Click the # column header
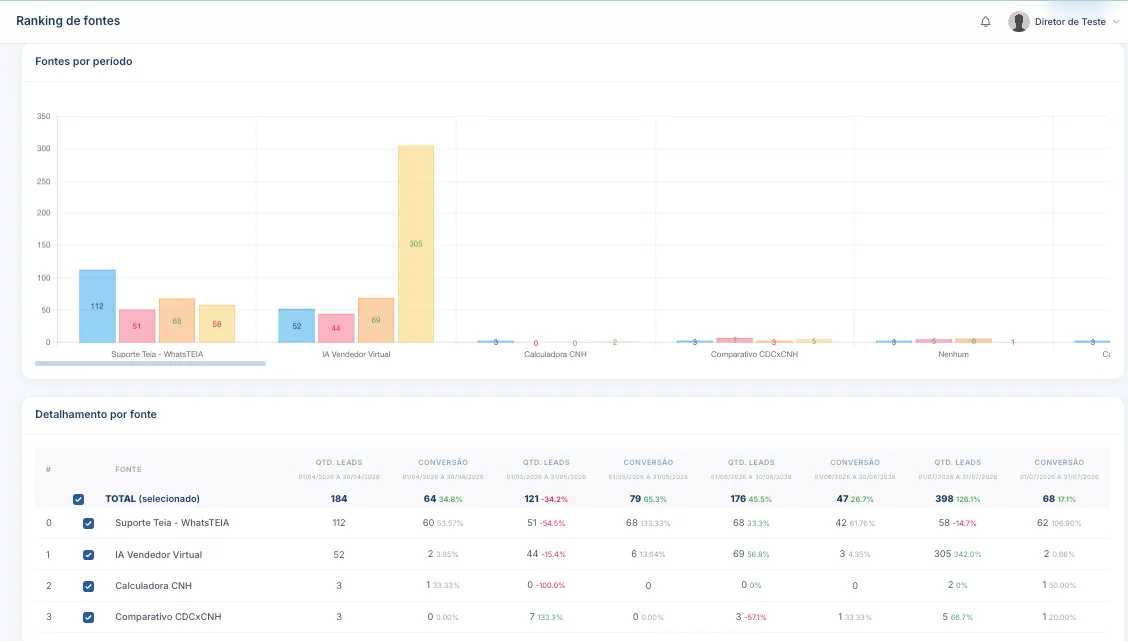1128x641 pixels. [x=48, y=470]
